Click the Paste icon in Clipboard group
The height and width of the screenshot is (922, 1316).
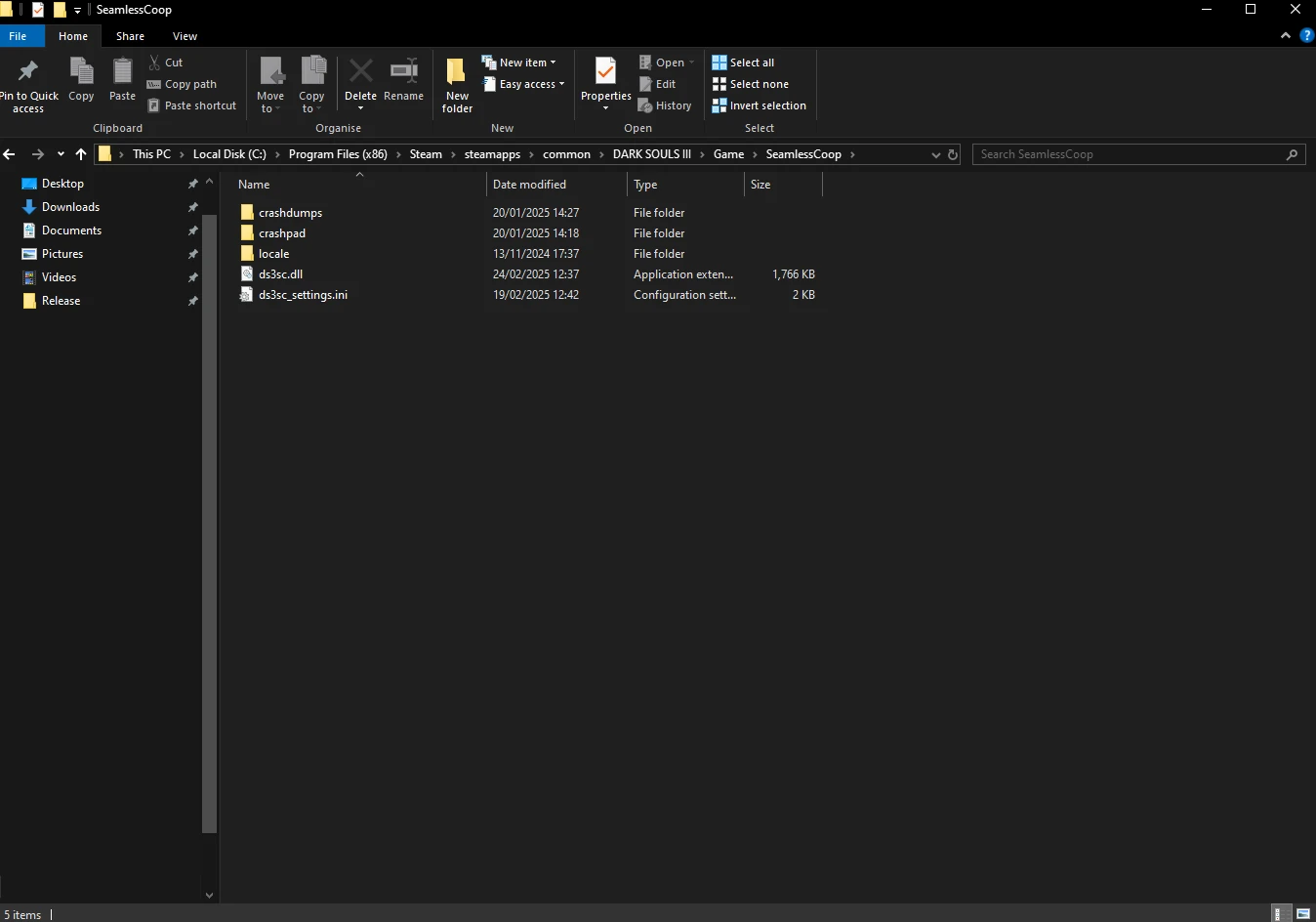point(122,74)
